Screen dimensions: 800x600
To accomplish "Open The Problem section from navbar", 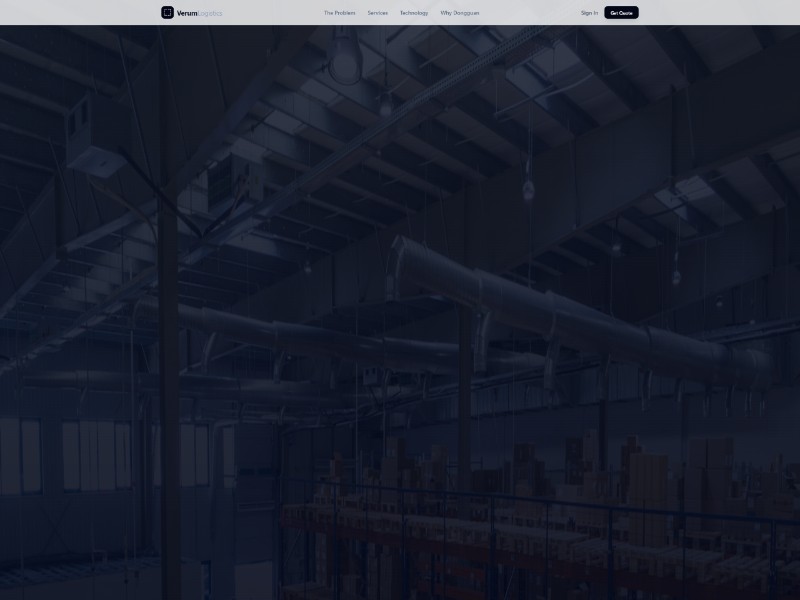I will pos(339,13).
